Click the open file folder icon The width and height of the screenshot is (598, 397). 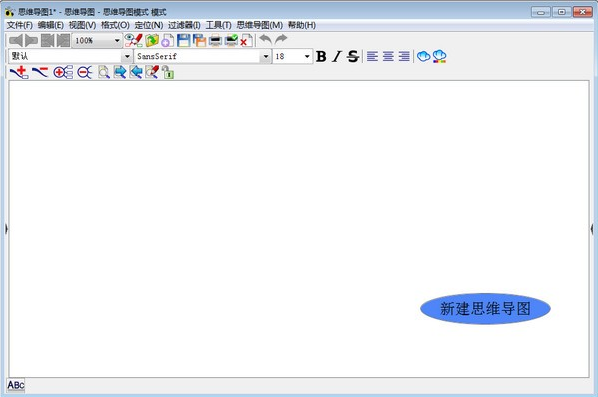pos(152,40)
